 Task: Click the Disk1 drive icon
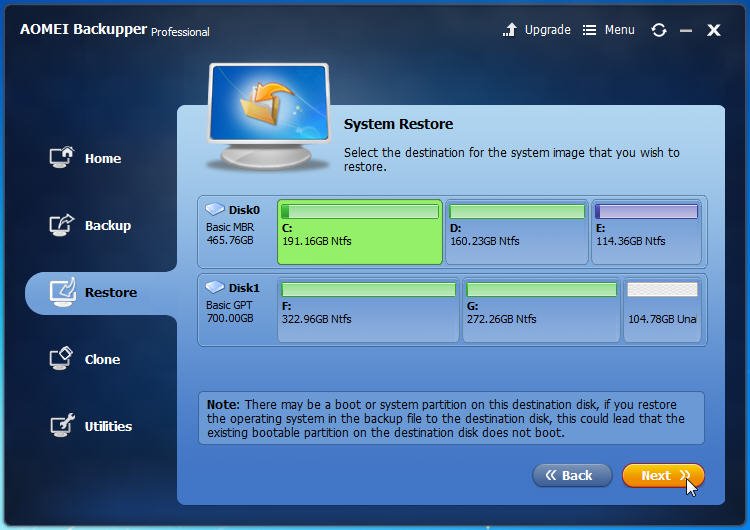[x=215, y=287]
